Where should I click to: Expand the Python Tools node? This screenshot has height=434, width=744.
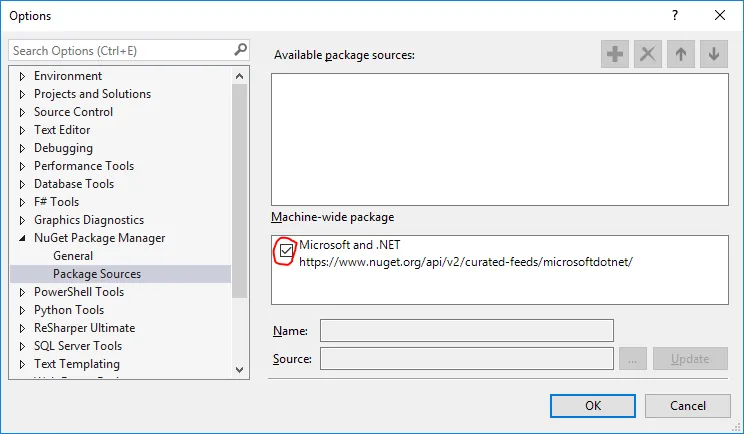[22, 310]
